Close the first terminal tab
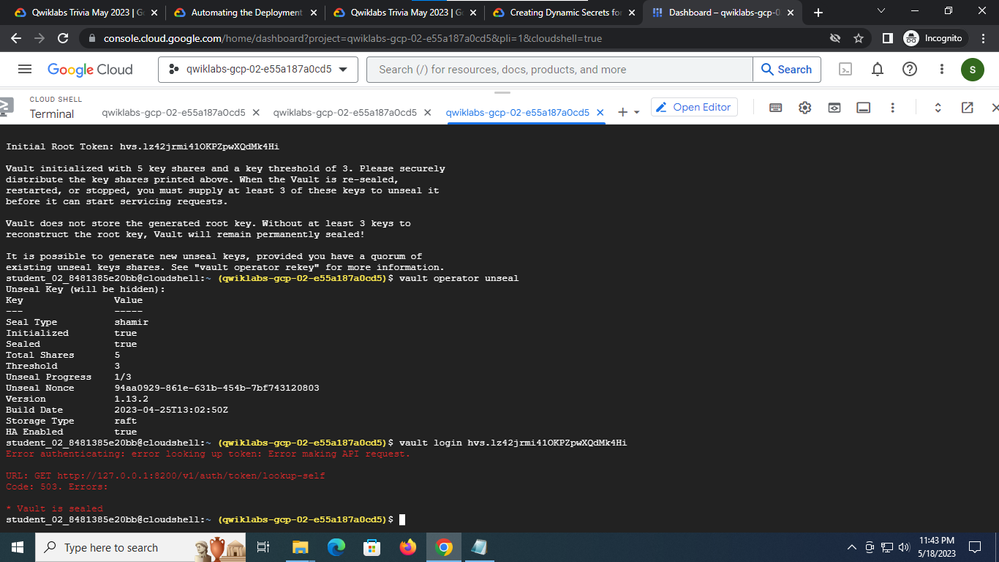 coord(255,112)
